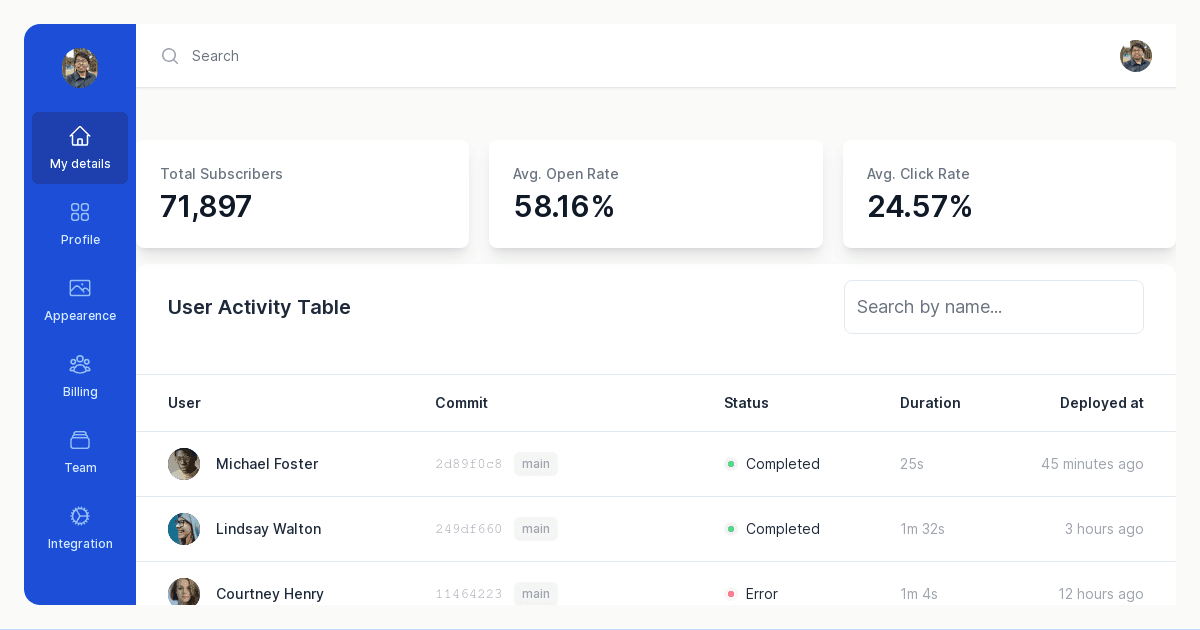1200x630 pixels.
Task: Click Courtney Henry's Error status
Action: (x=761, y=594)
